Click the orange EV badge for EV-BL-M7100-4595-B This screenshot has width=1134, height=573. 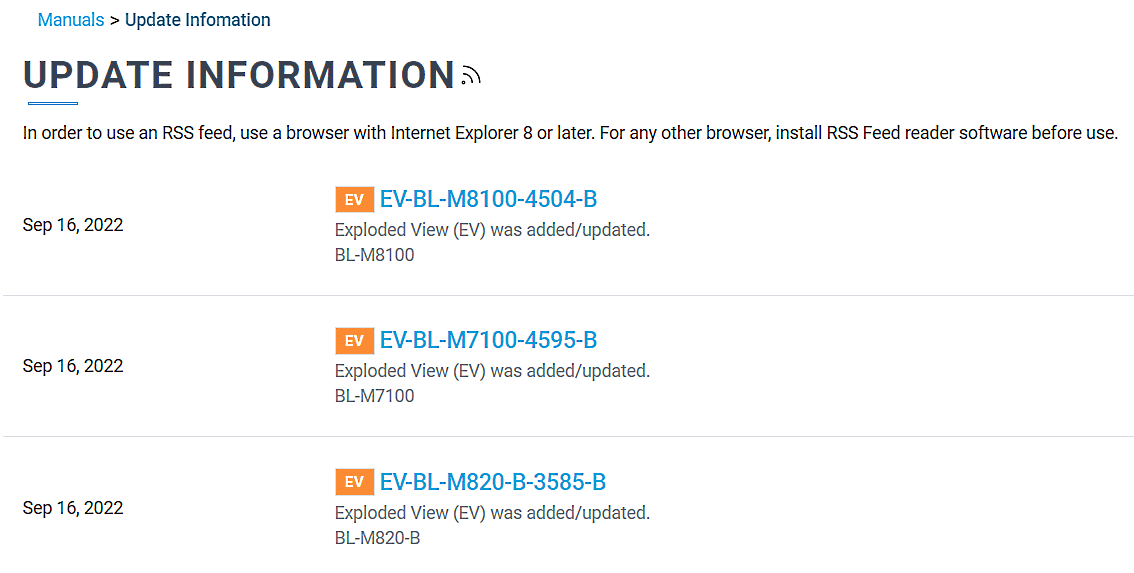354,341
